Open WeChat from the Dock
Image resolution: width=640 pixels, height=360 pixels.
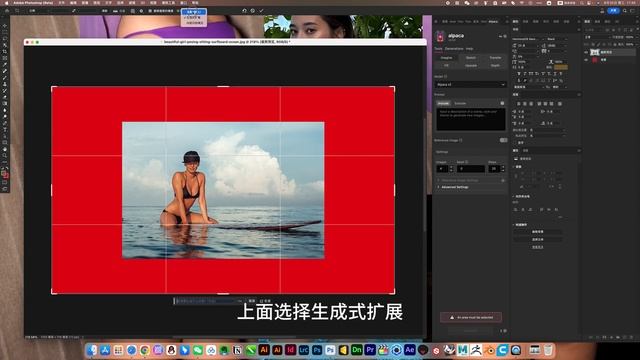(x=198, y=350)
